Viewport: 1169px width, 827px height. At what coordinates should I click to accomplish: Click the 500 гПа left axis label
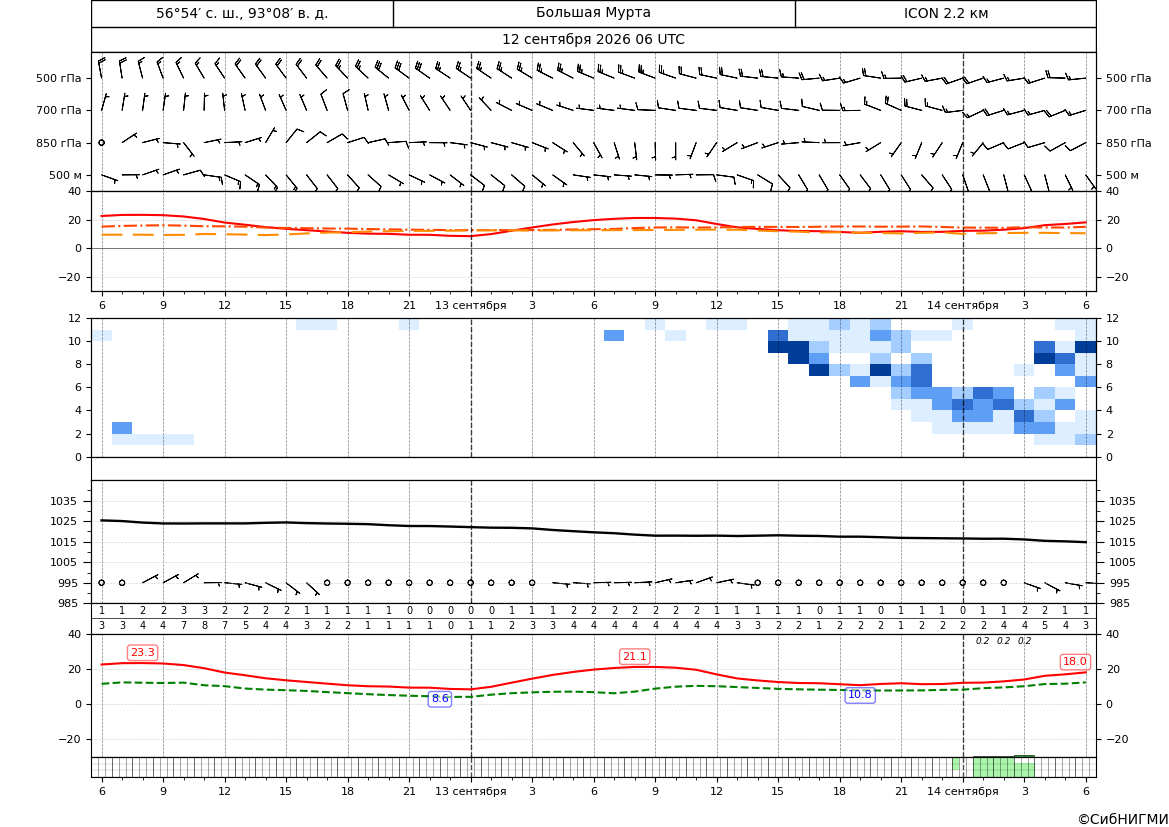pyautogui.click(x=58, y=78)
